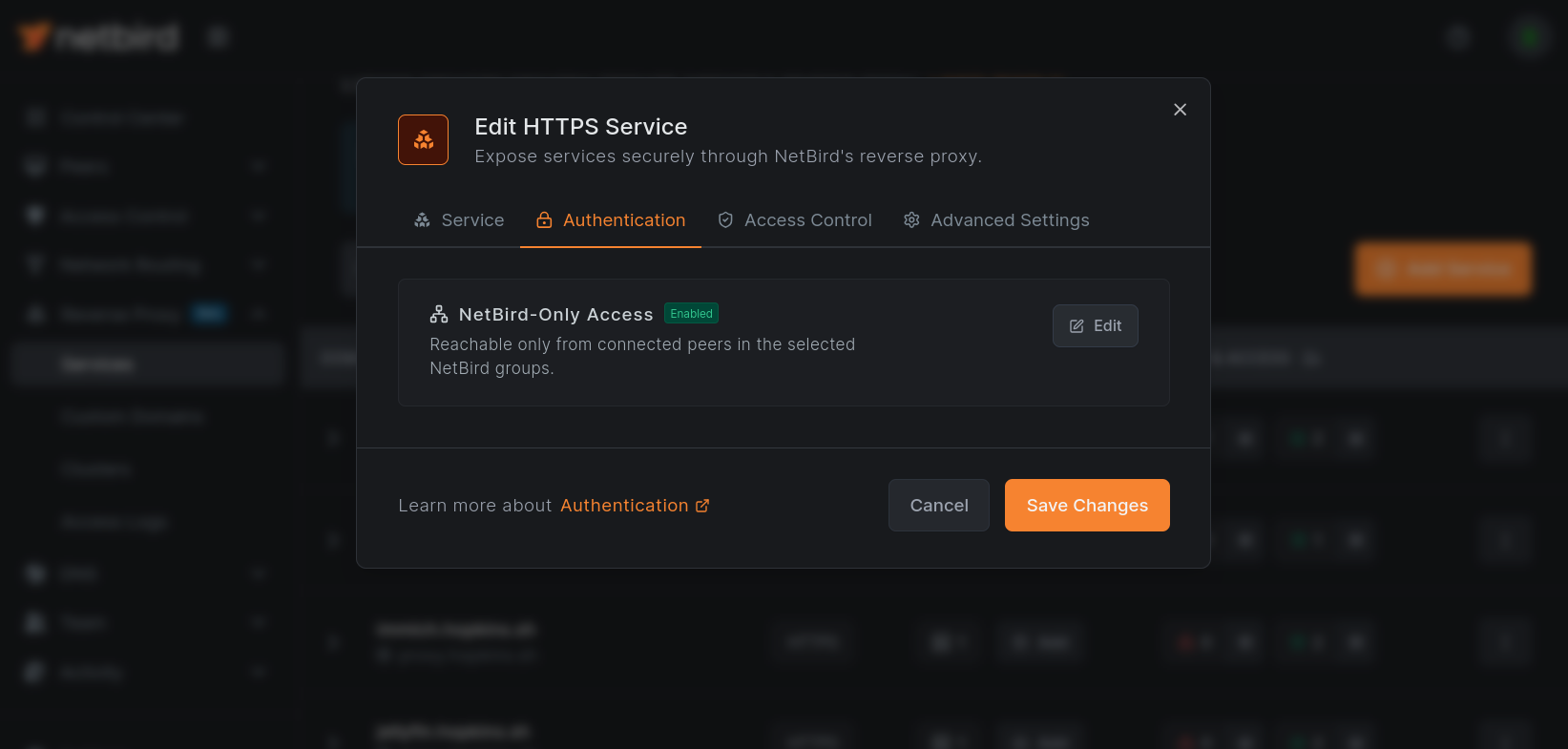Click the Edit HTTPS Service title
This screenshot has height=749, width=1568.
pyautogui.click(x=581, y=127)
